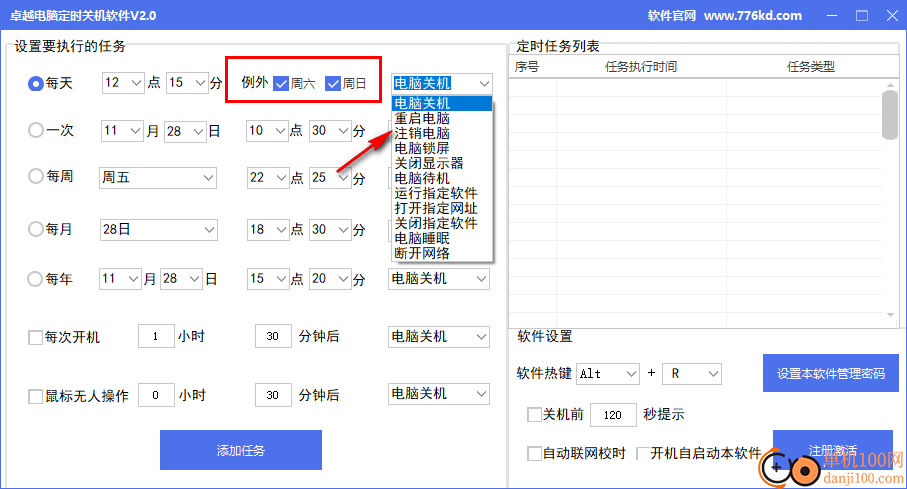Click the task list scroll up arrow
The width and height of the screenshot is (907, 489).
[x=890, y=85]
